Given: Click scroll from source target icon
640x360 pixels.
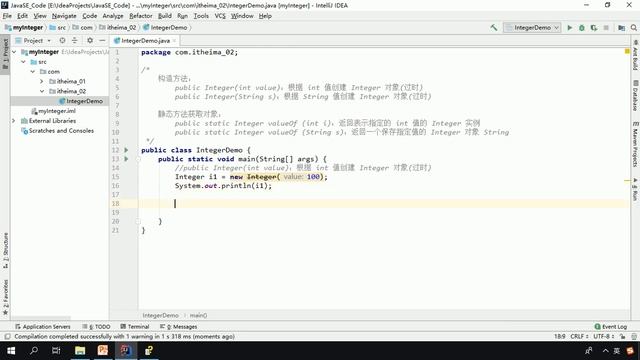Looking at the screenshot, I should [x=62, y=40].
